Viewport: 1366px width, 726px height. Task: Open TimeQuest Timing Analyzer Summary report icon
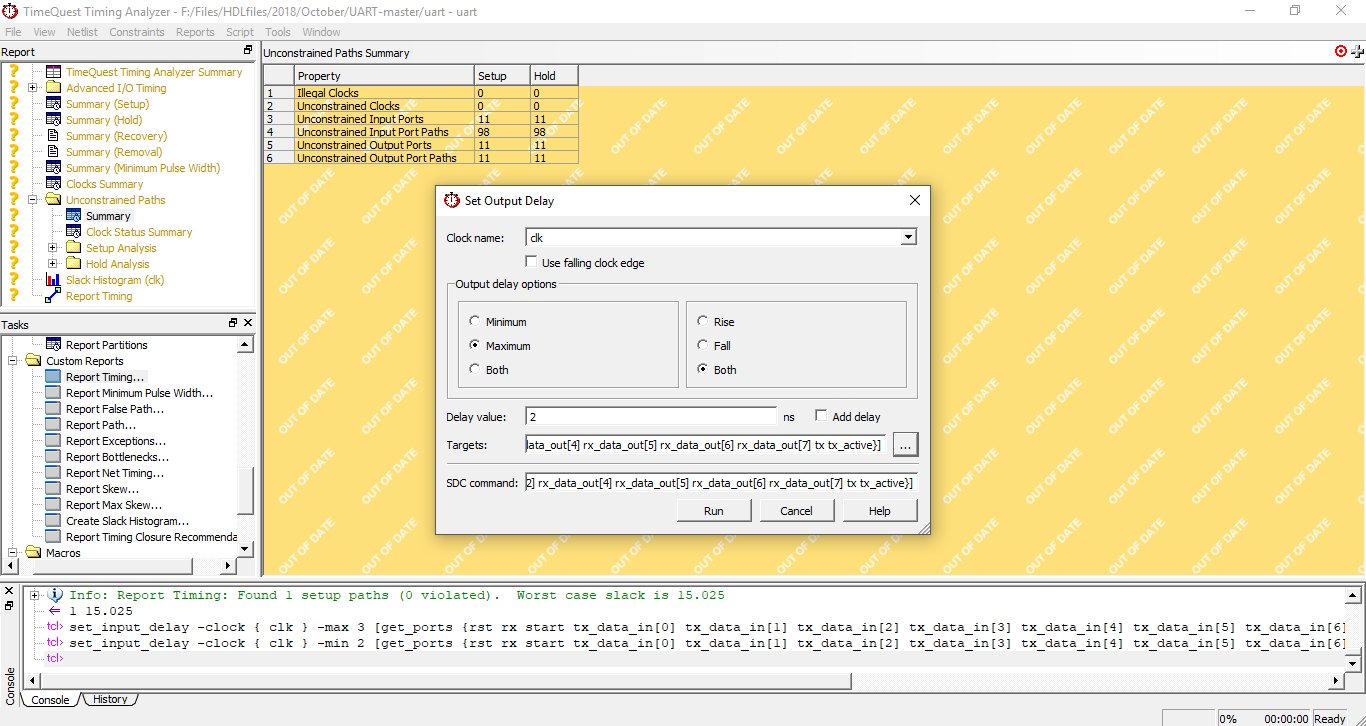coord(54,72)
